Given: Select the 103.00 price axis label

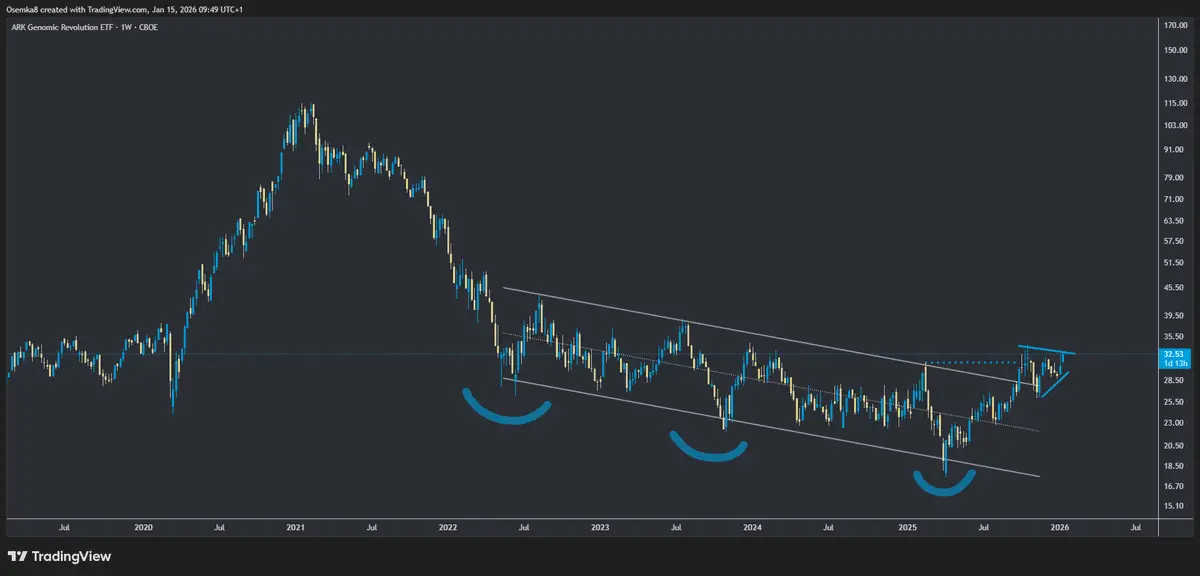Looking at the screenshot, I should [x=1175, y=125].
